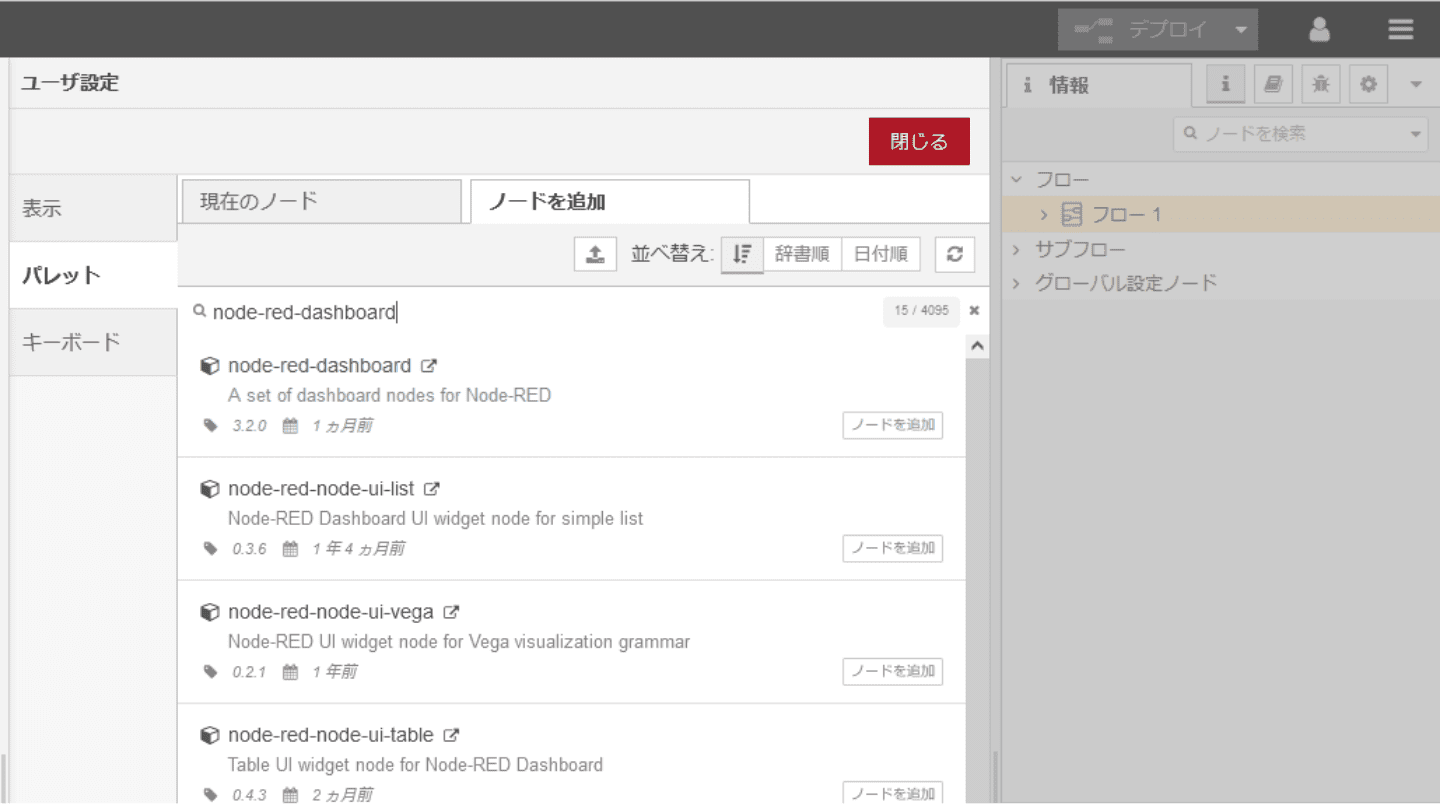Screen dimensions: 1440x804
Task: Clear the search with the x icon
Action: click(x=974, y=311)
